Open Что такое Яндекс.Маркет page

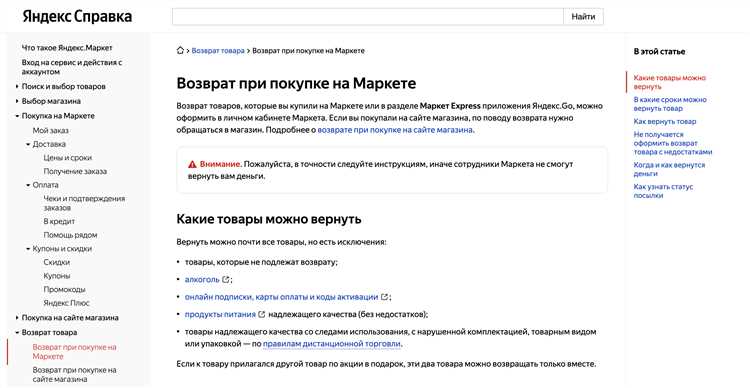pyautogui.click(x=67, y=48)
